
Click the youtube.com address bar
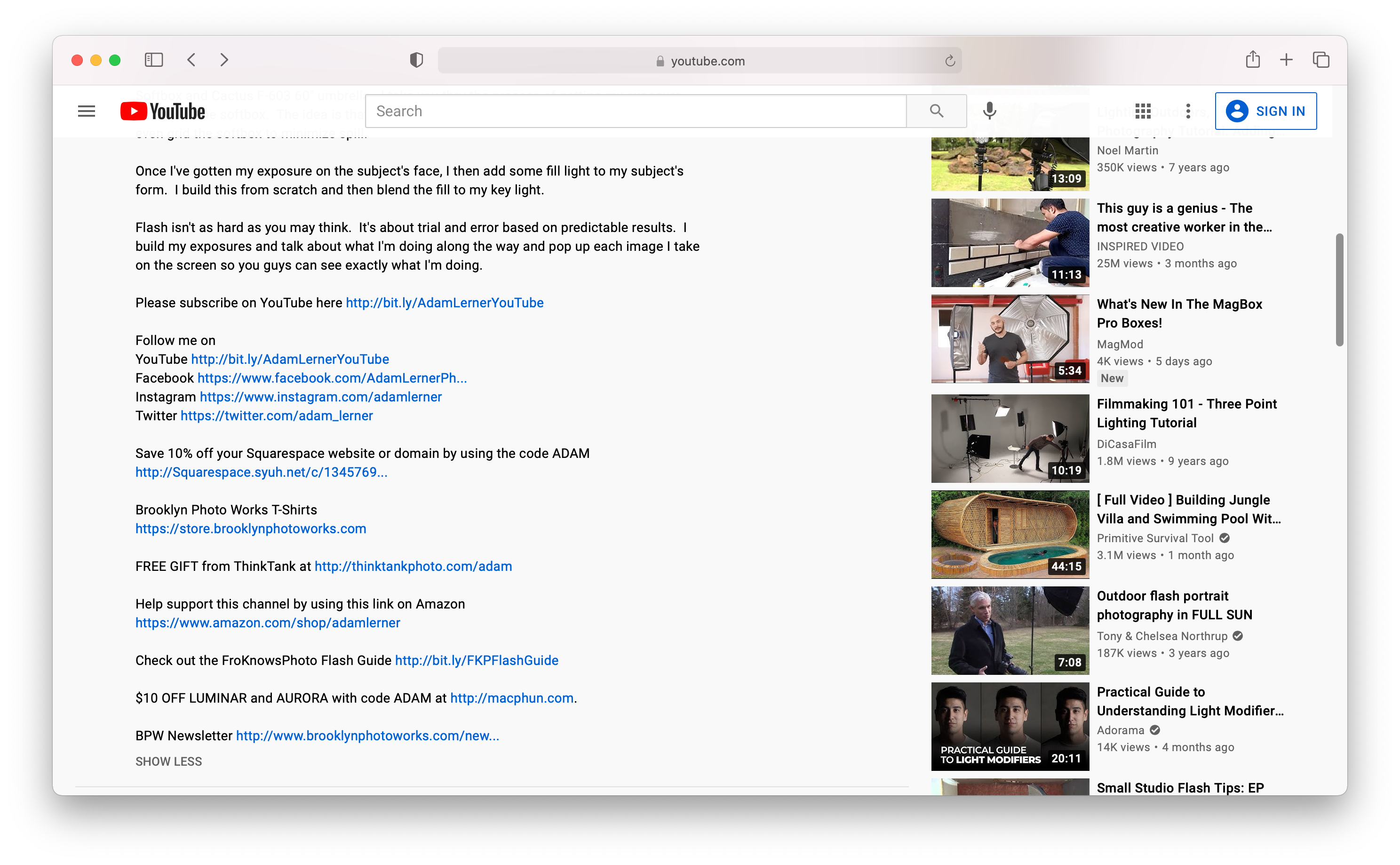pyautogui.click(x=700, y=61)
